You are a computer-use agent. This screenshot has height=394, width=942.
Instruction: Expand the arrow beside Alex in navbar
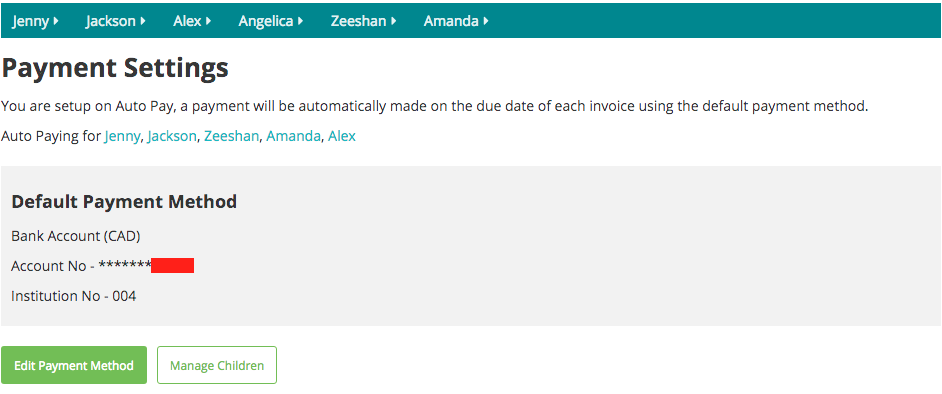pyautogui.click(x=208, y=21)
